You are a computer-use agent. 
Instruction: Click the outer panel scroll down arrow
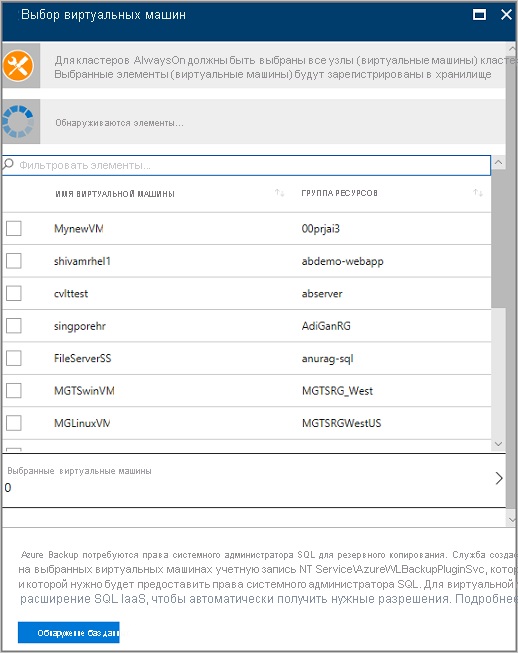point(512,520)
